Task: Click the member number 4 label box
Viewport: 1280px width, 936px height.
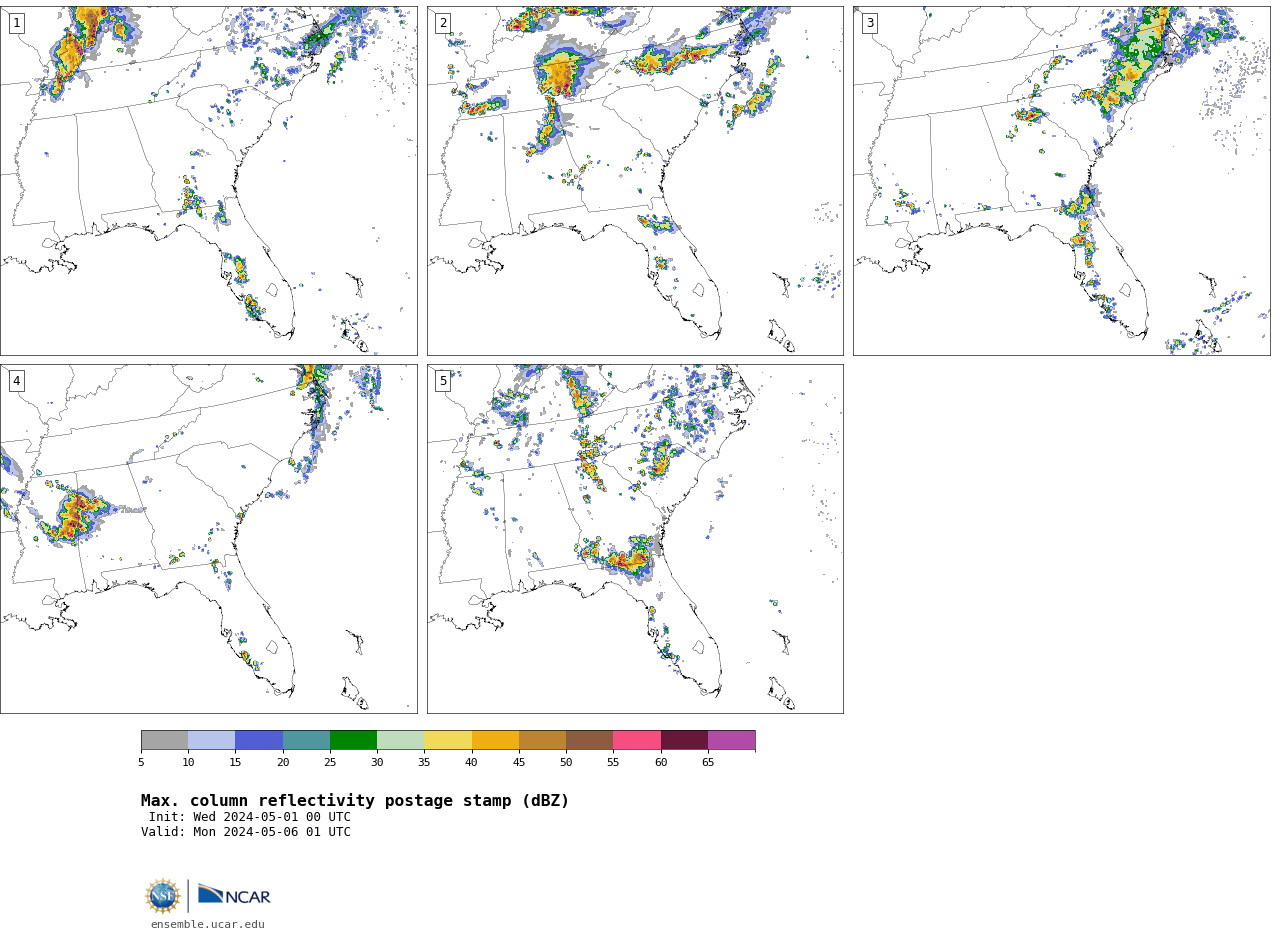Action: click(16, 381)
